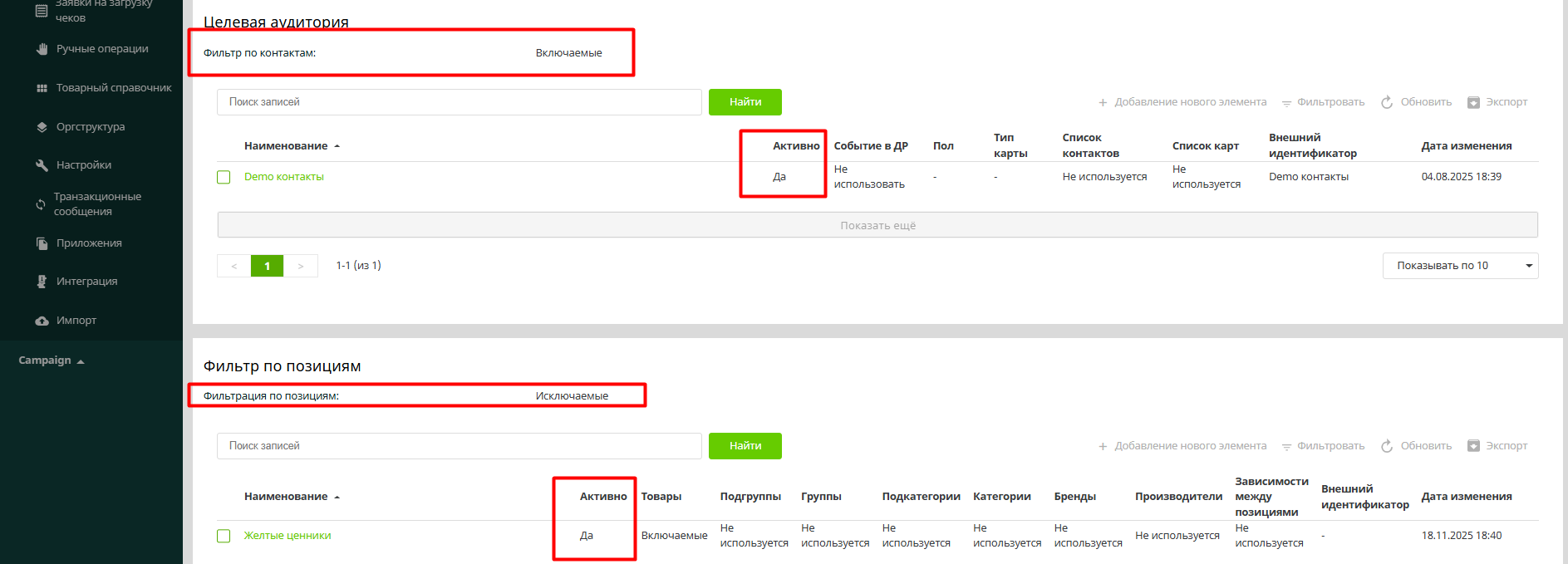
Task: Click the Приложения documents icon
Action: pos(42,243)
